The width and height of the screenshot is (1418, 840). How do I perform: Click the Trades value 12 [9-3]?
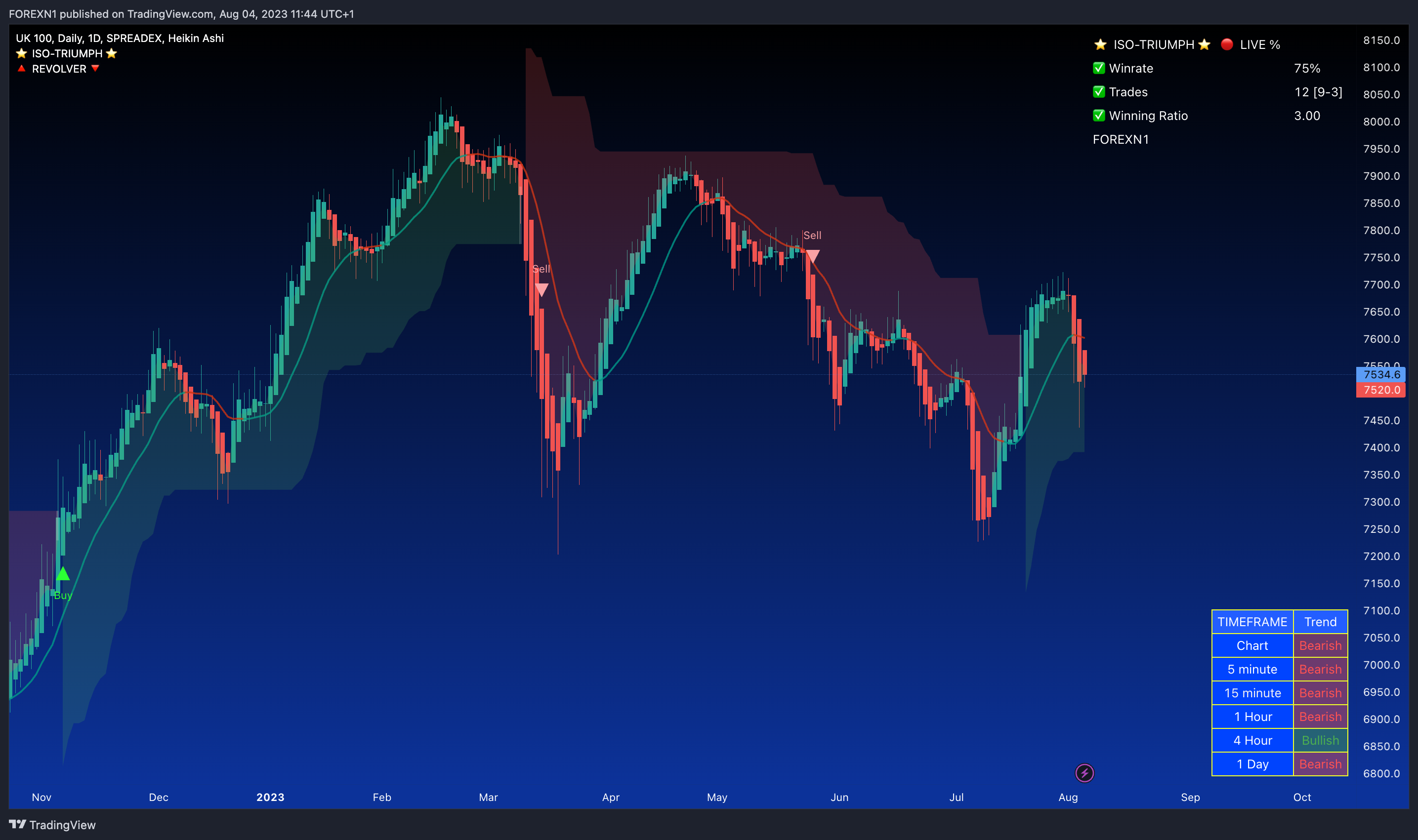coord(1318,92)
